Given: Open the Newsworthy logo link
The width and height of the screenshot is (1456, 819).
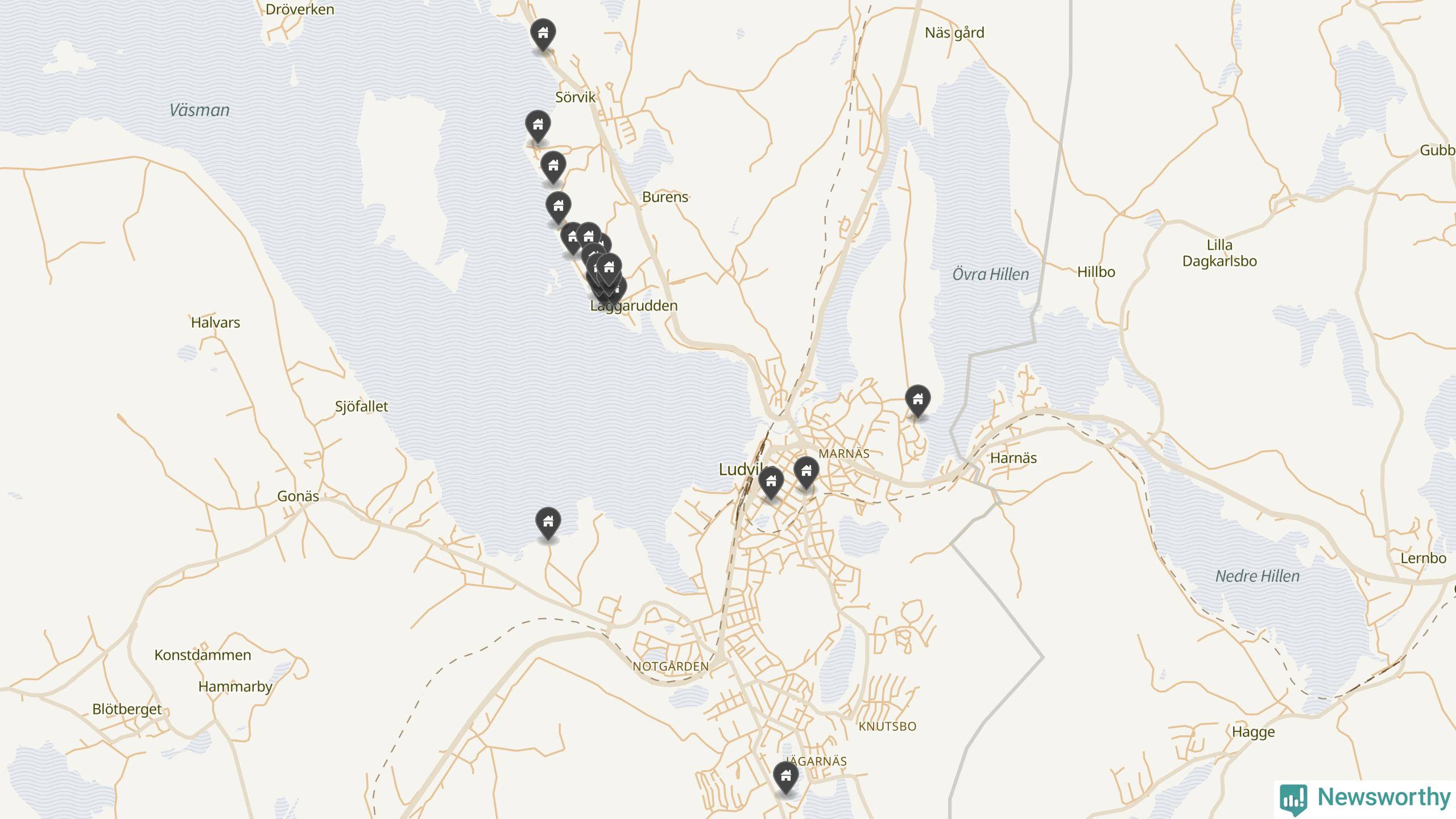Looking at the screenshot, I should 1366,797.
